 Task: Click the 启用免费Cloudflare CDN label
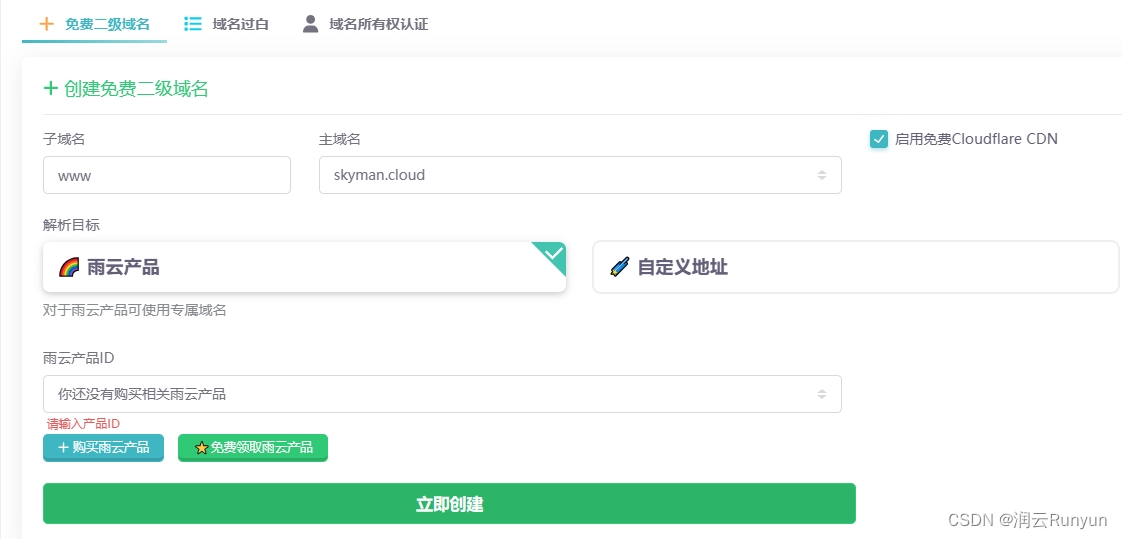coord(976,139)
